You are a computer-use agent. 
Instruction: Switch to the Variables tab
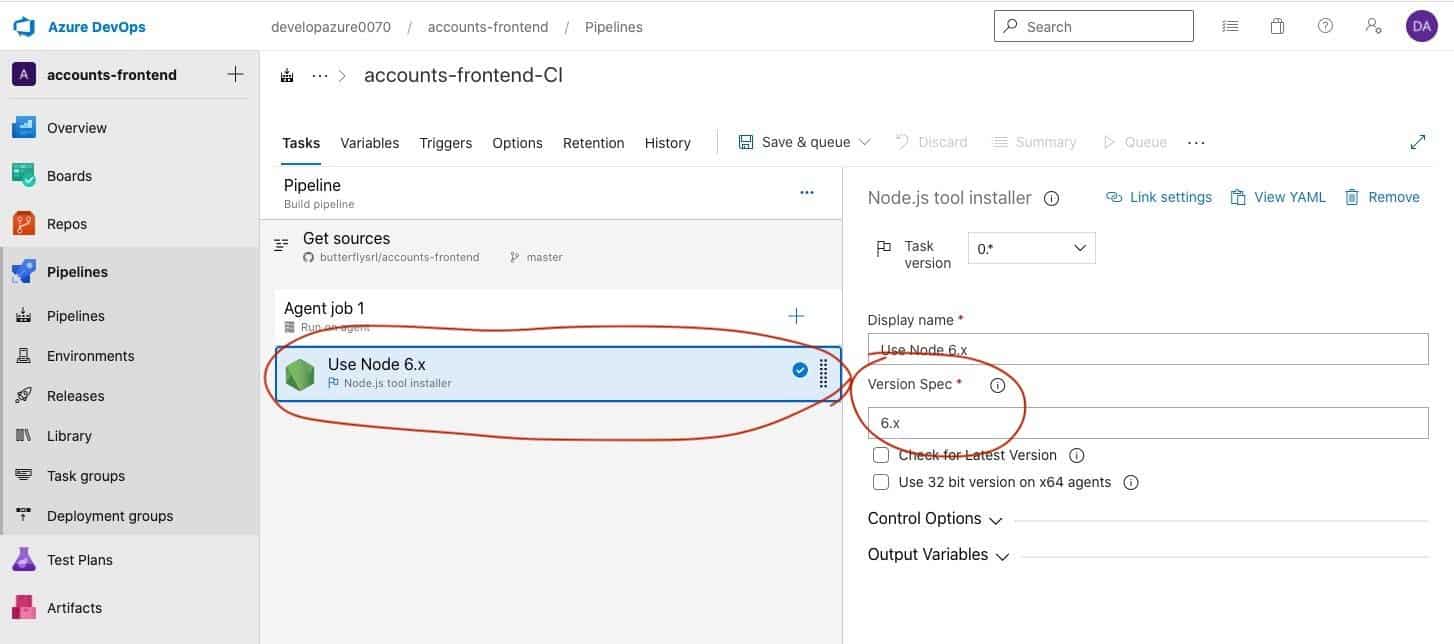pos(370,143)
